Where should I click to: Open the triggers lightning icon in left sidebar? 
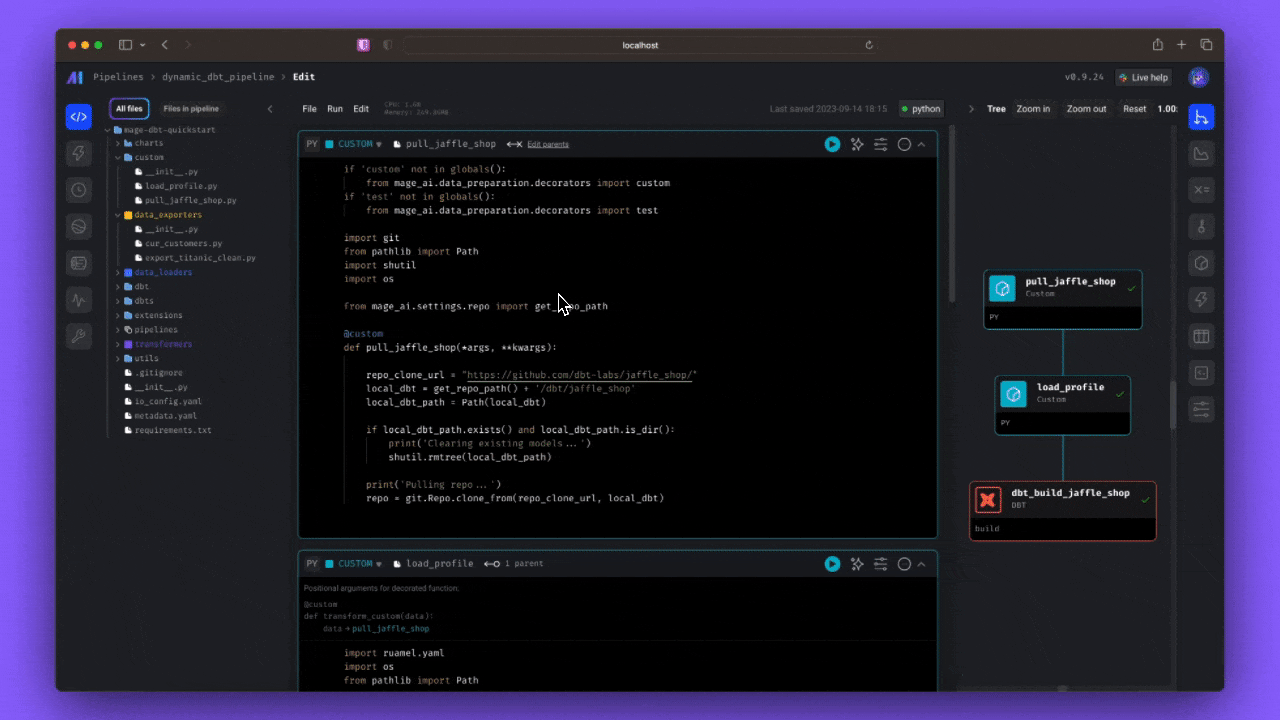[79, 153]
